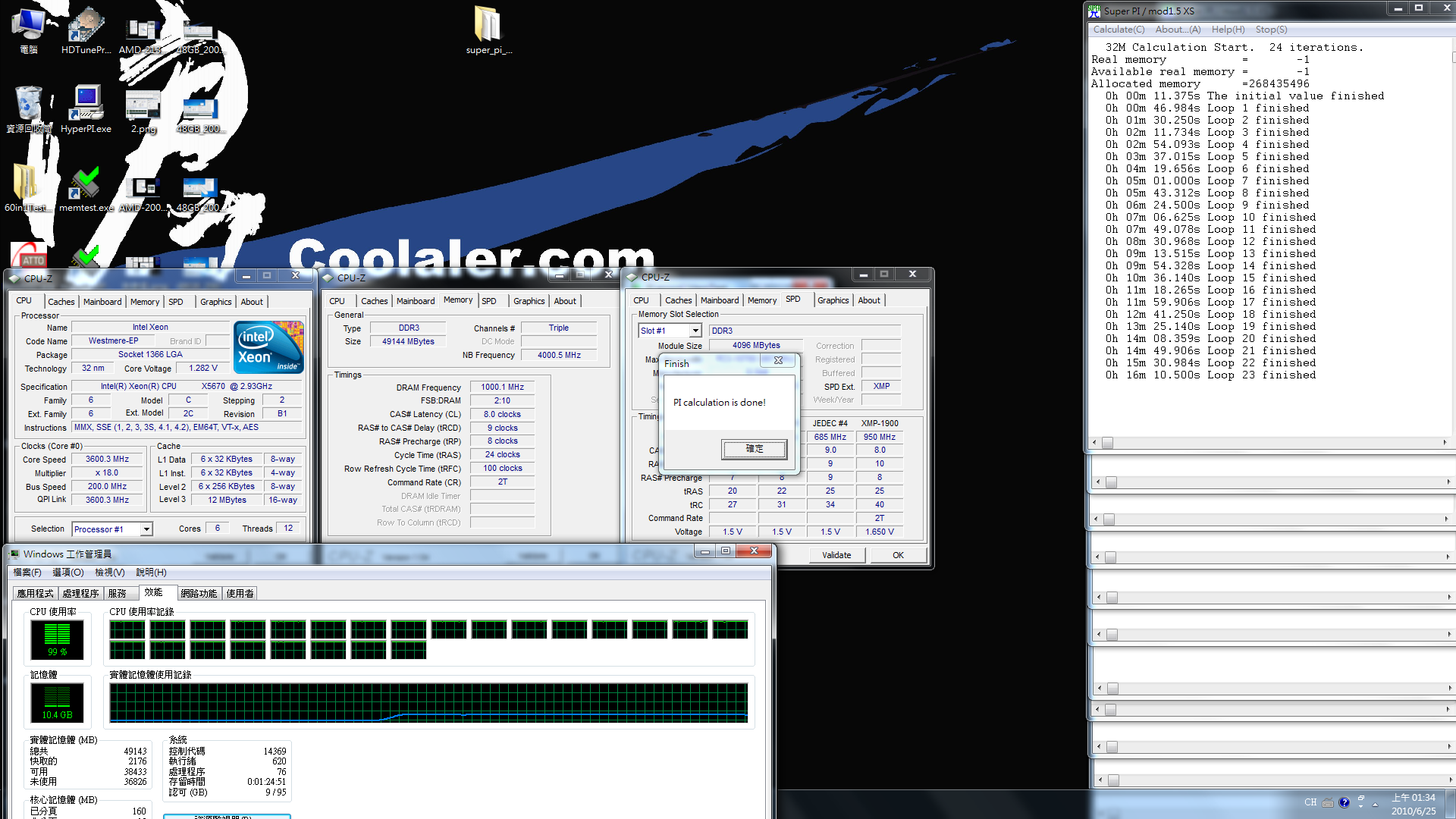Viewport: 1456px width, 819px height.
Task: Click Stop(S) in the Super PI menu bar
Action: [x=1272, y=30]
